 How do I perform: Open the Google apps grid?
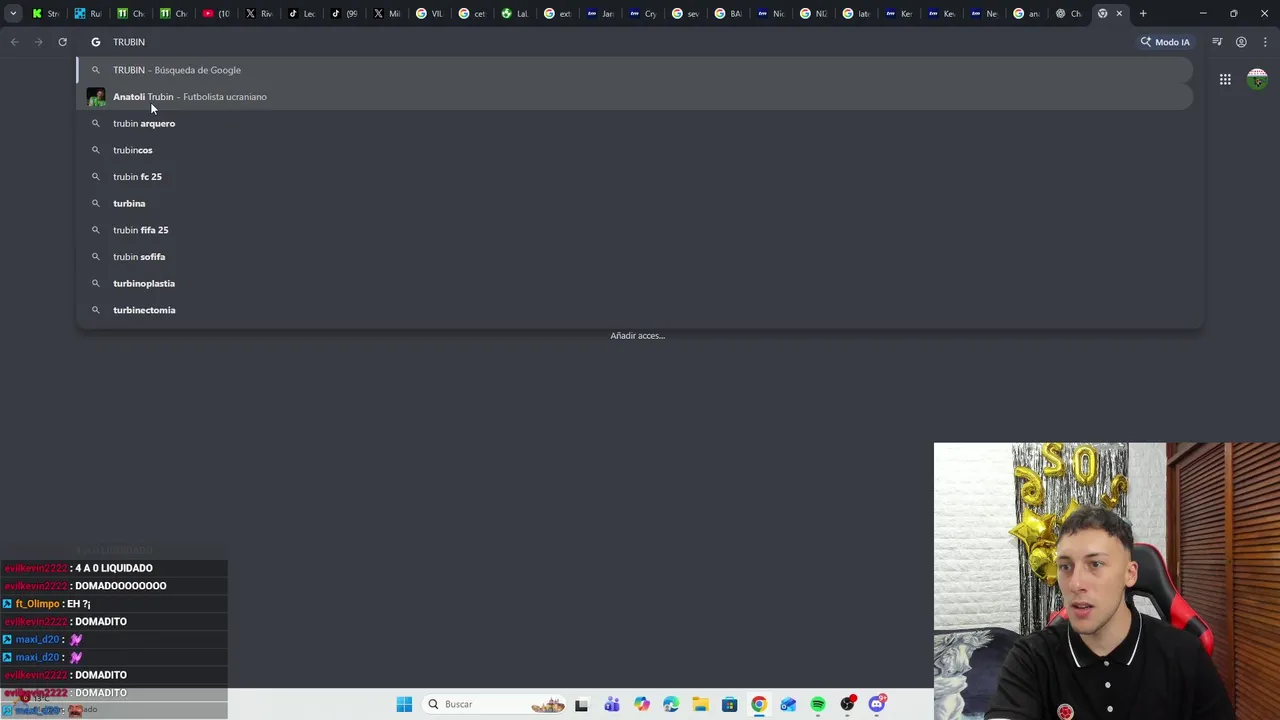click(1225, 79)
